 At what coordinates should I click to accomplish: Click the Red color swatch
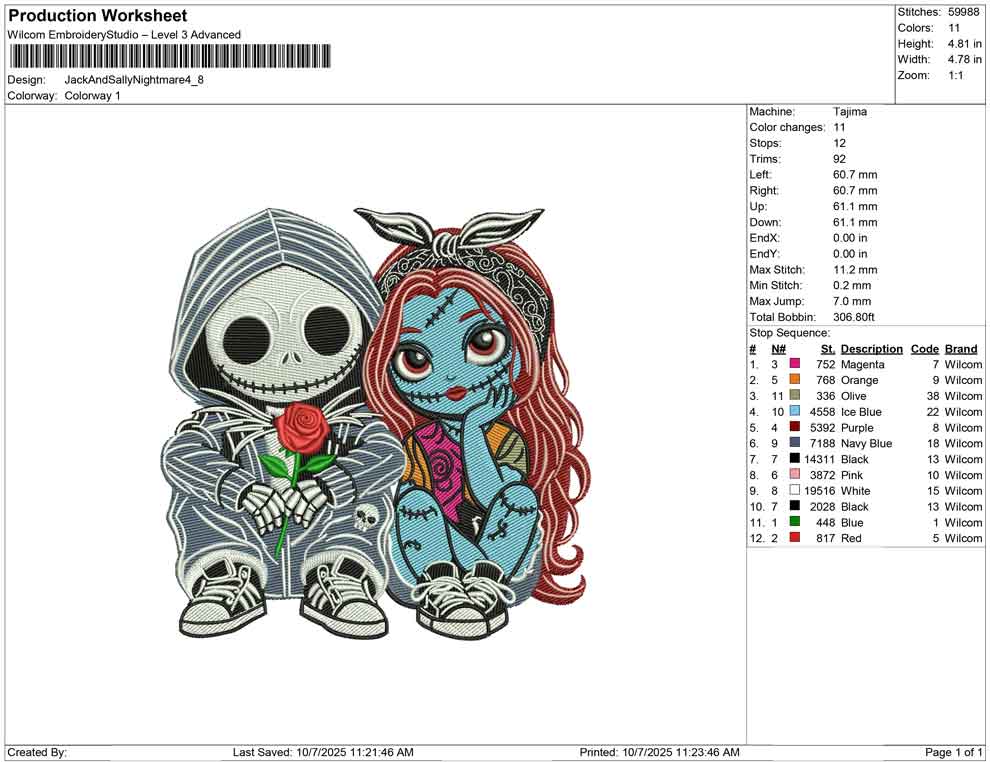click(794, 537)
